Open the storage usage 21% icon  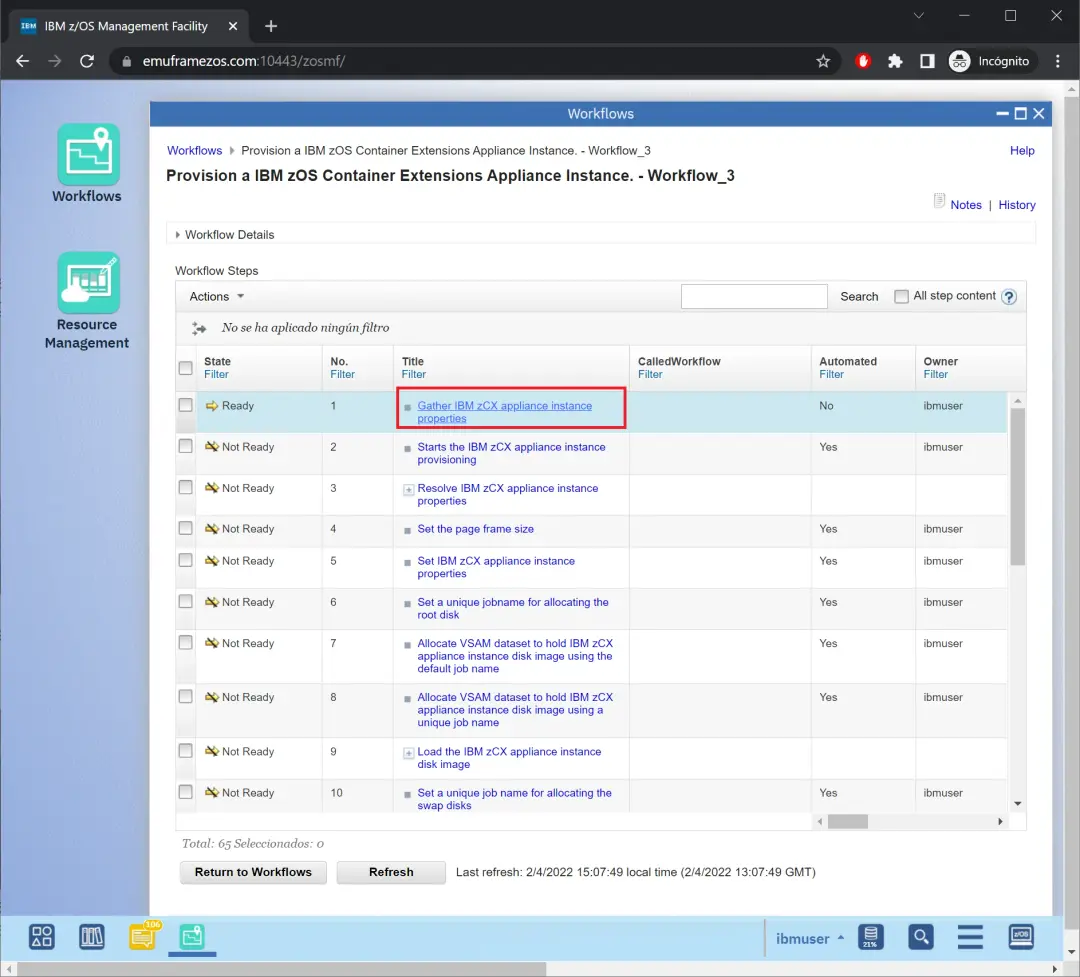(x=871, y=937)
